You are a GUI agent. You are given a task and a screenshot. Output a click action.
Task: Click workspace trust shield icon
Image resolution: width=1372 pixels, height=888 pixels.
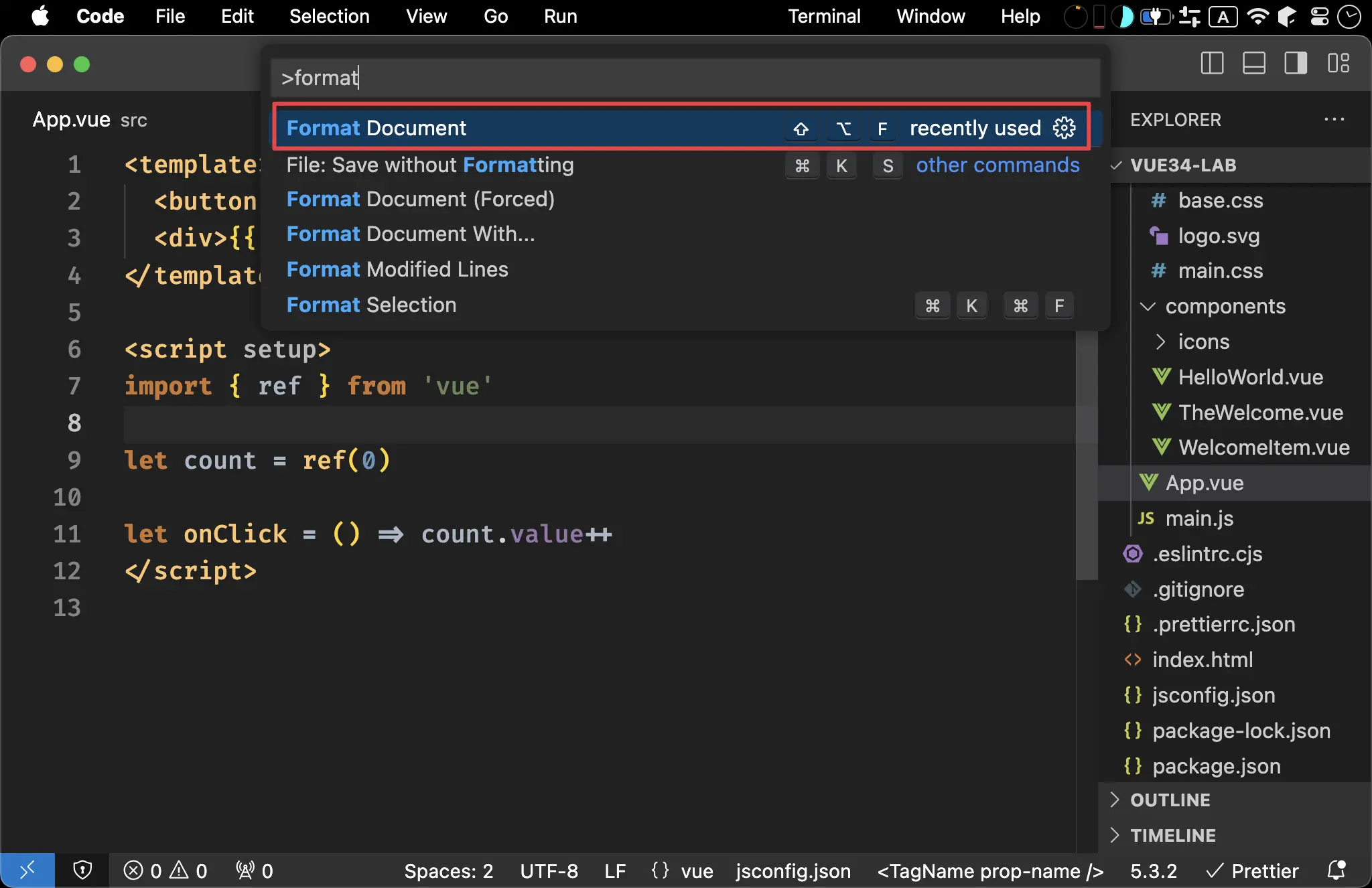82,871
